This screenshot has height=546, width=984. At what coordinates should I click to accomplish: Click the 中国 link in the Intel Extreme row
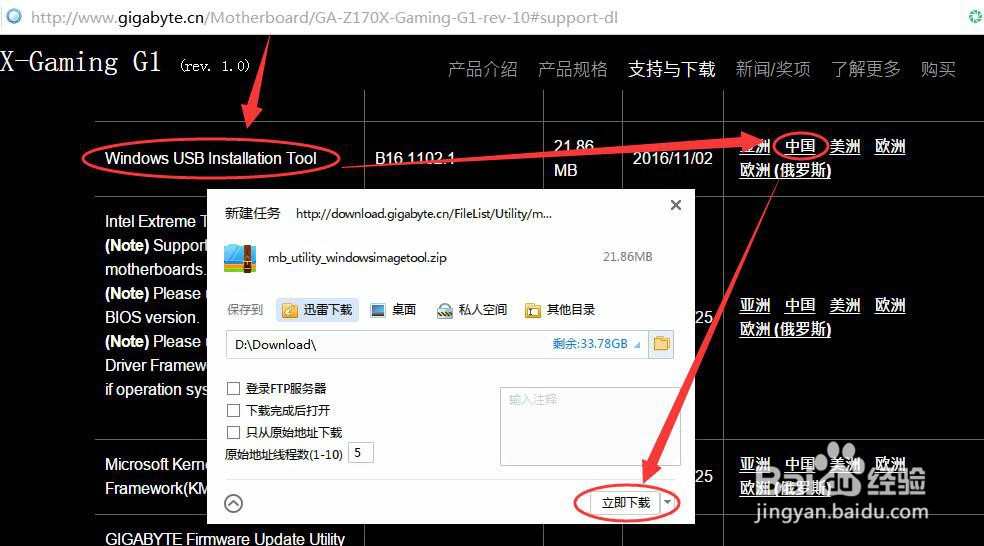[x=800, y=306]
